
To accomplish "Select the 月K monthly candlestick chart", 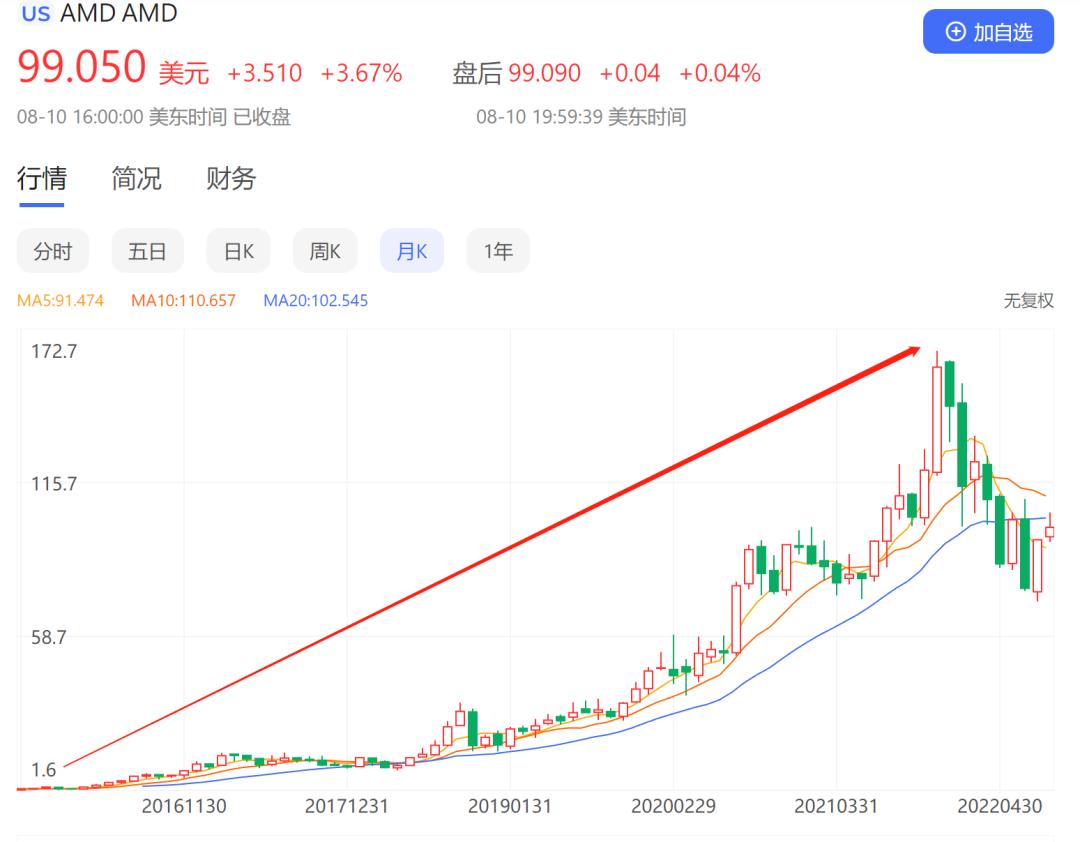I will 412,251.
